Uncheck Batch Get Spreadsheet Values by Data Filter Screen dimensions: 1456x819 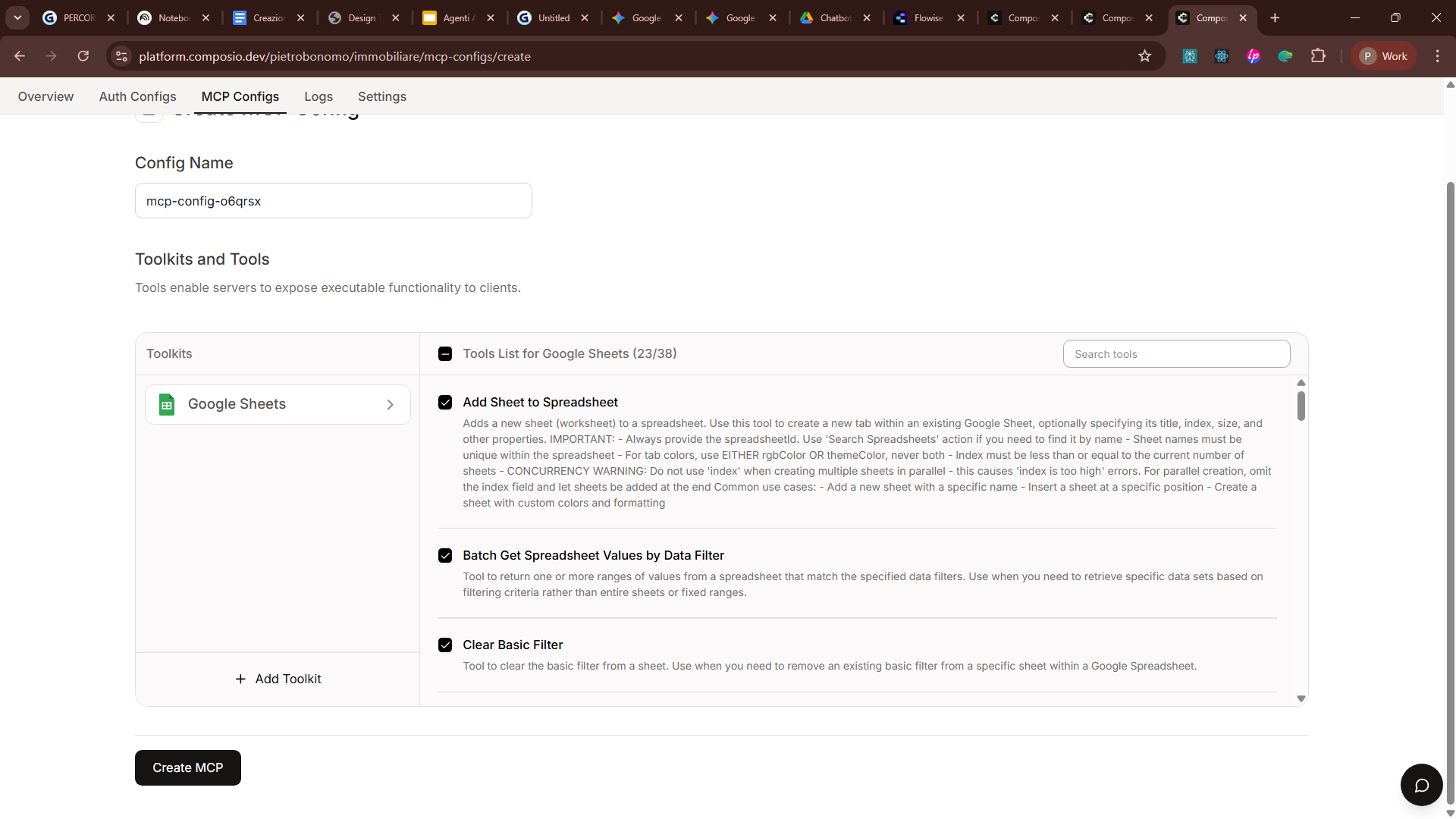pyautogui.click(x=445, y=556)
